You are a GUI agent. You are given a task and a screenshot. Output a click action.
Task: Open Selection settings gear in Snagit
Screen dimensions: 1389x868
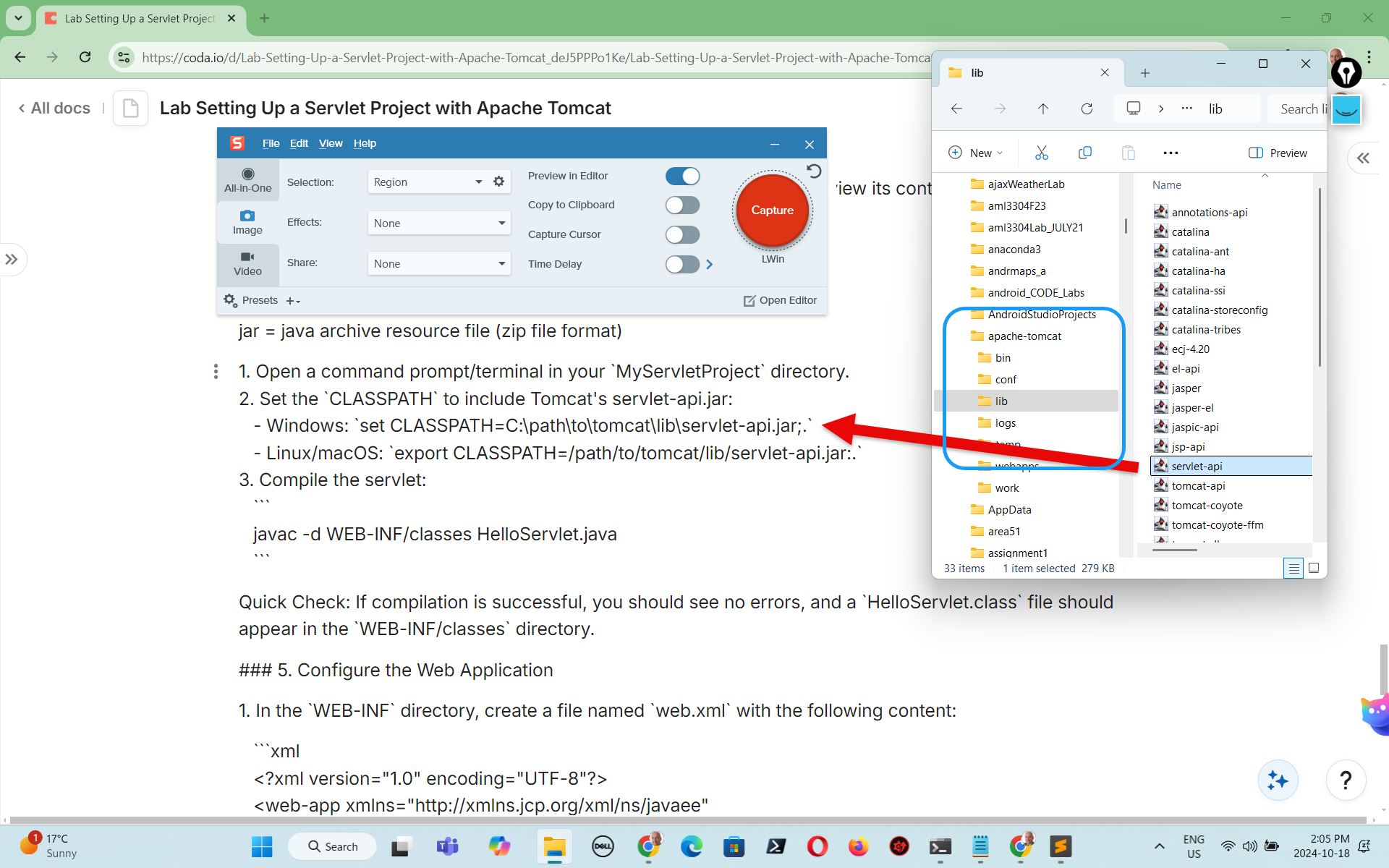[498, 182]
